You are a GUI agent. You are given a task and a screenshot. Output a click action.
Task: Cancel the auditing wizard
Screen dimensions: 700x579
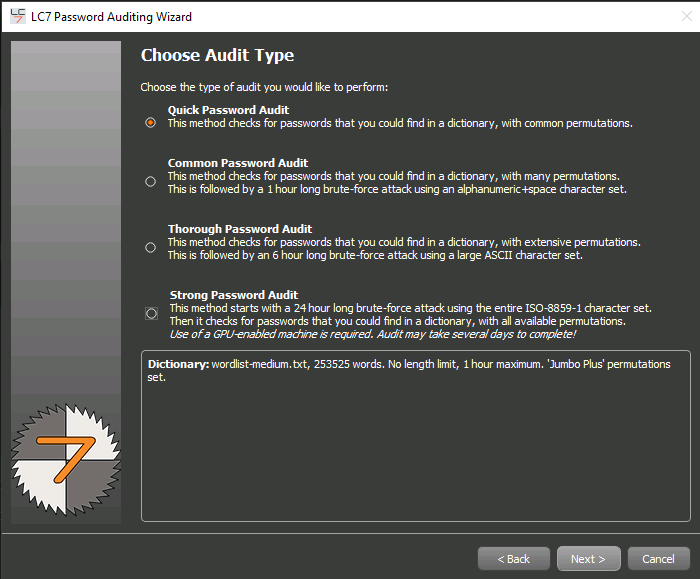click(658, 559)
